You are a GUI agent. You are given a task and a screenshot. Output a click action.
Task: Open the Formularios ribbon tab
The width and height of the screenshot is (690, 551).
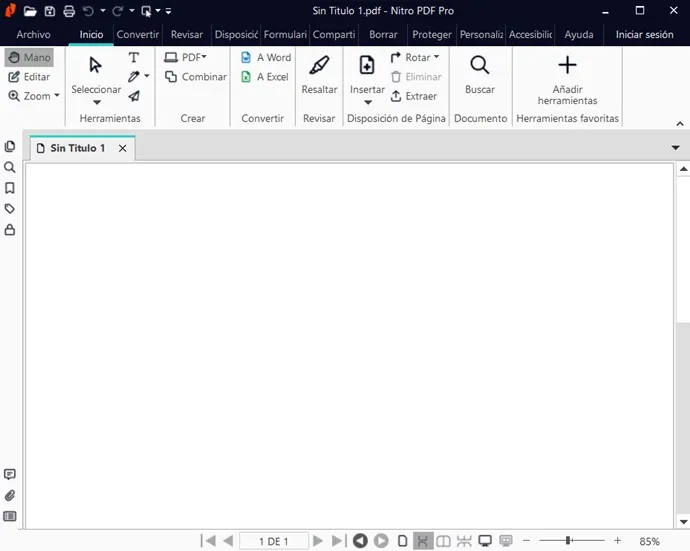(x=285, y=34)
